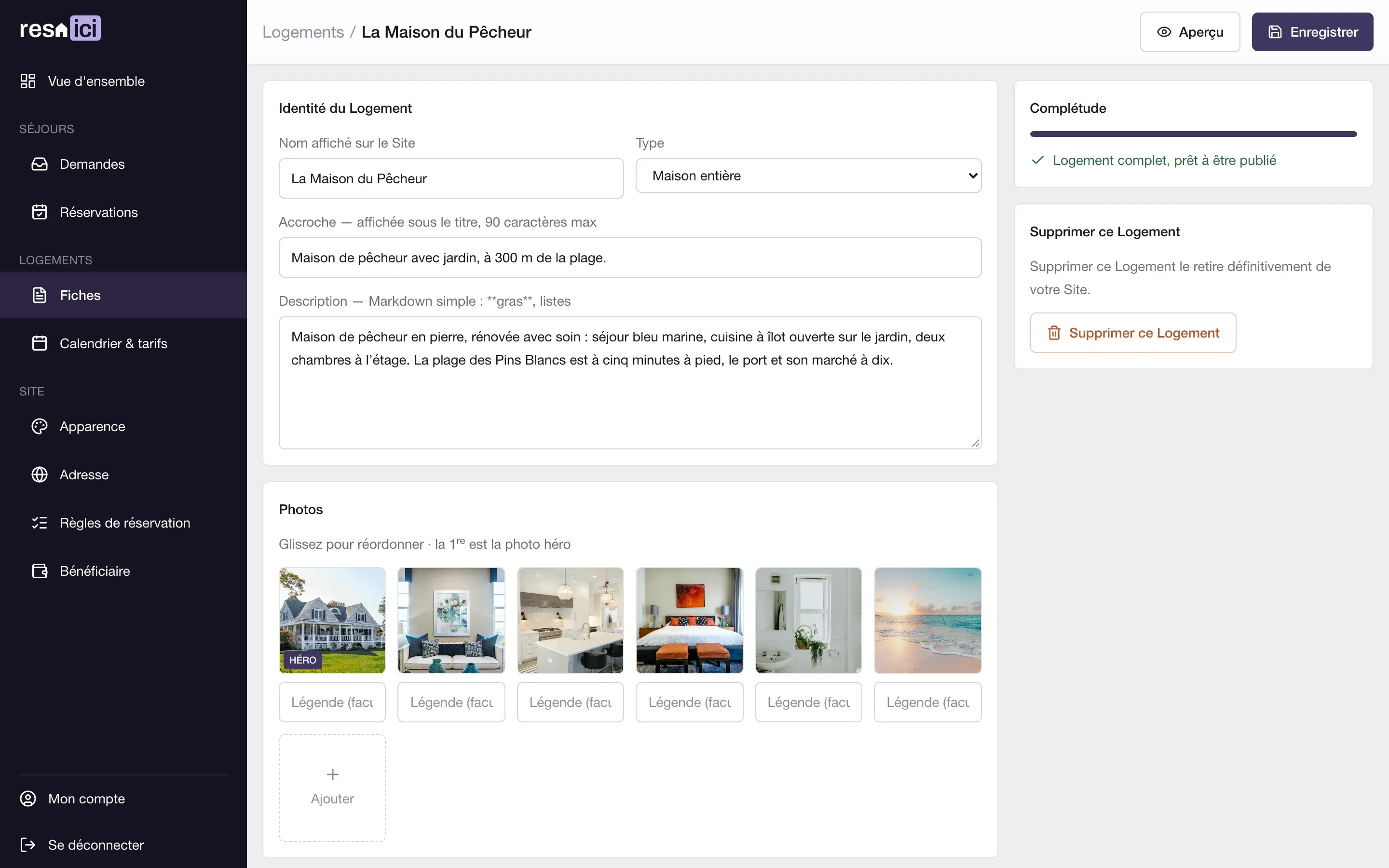Open Vue d'ensemble in the sidebar
The height and width of the screenshot is (868, 1389).
click(x=123, y=81)
